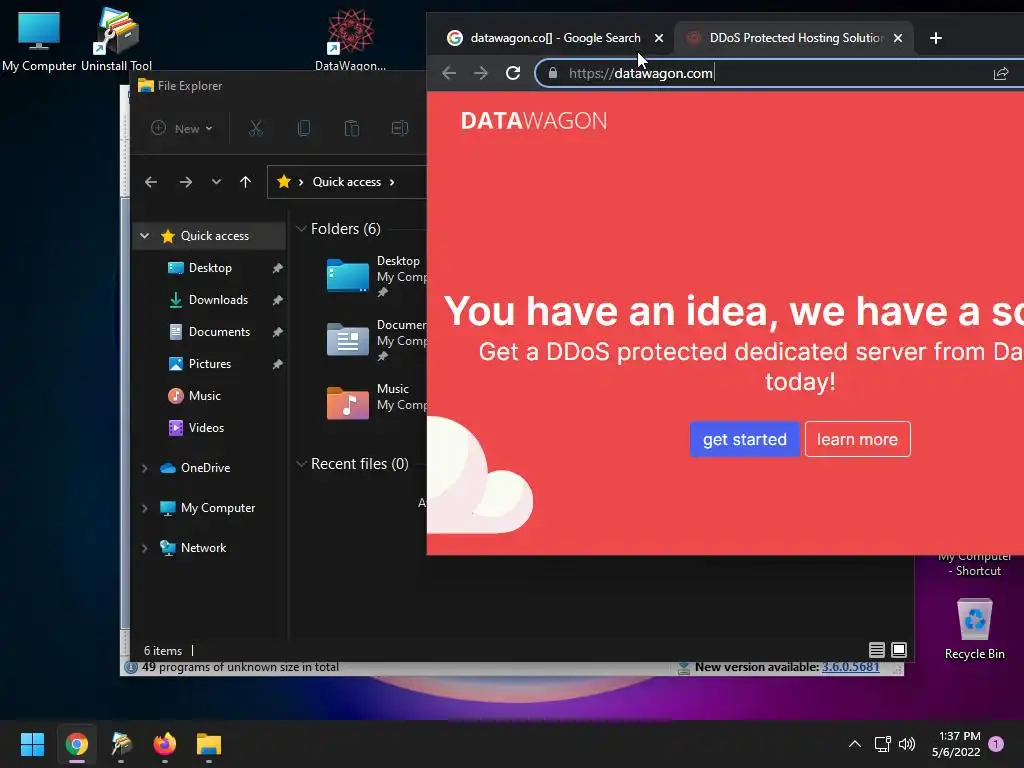Click the Firefox taskbar icon
Image resolution: width=1024 pixels, height=768 pixels.
click(x=165, y=744)
